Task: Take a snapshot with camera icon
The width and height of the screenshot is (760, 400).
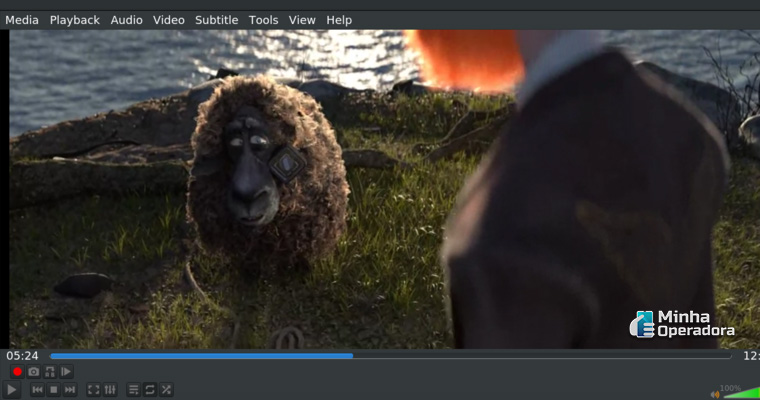Action: tap(33, 372)
